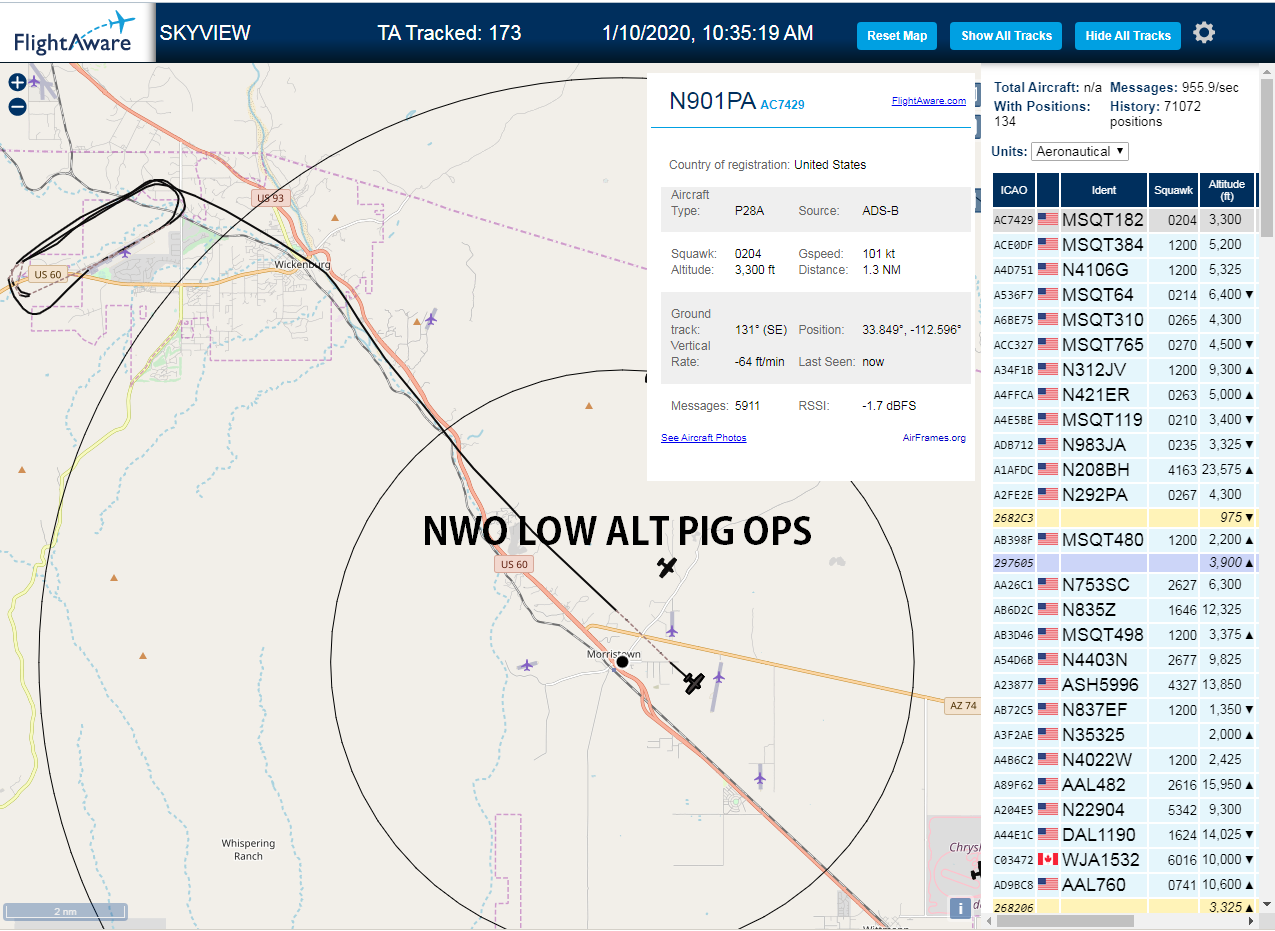Select the N4403N aircraft row
Viewport: 1275px width, 931px height.
tap(1124, 659)
